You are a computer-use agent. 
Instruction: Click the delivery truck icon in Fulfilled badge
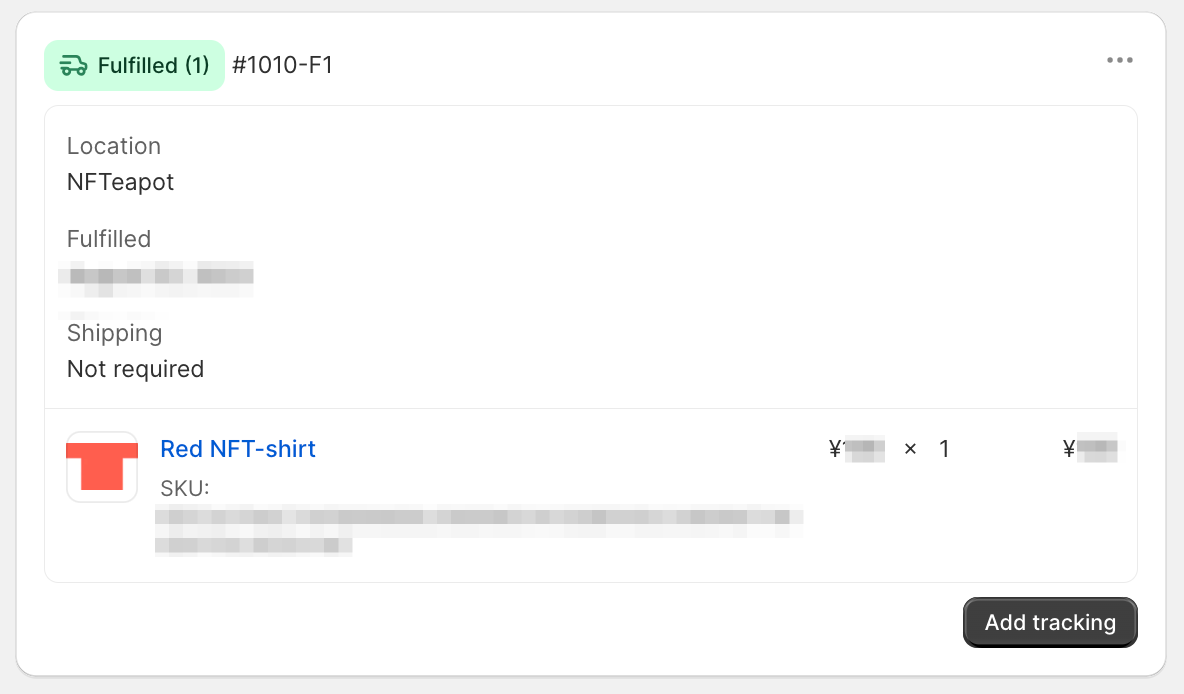[x=73, y=66]
